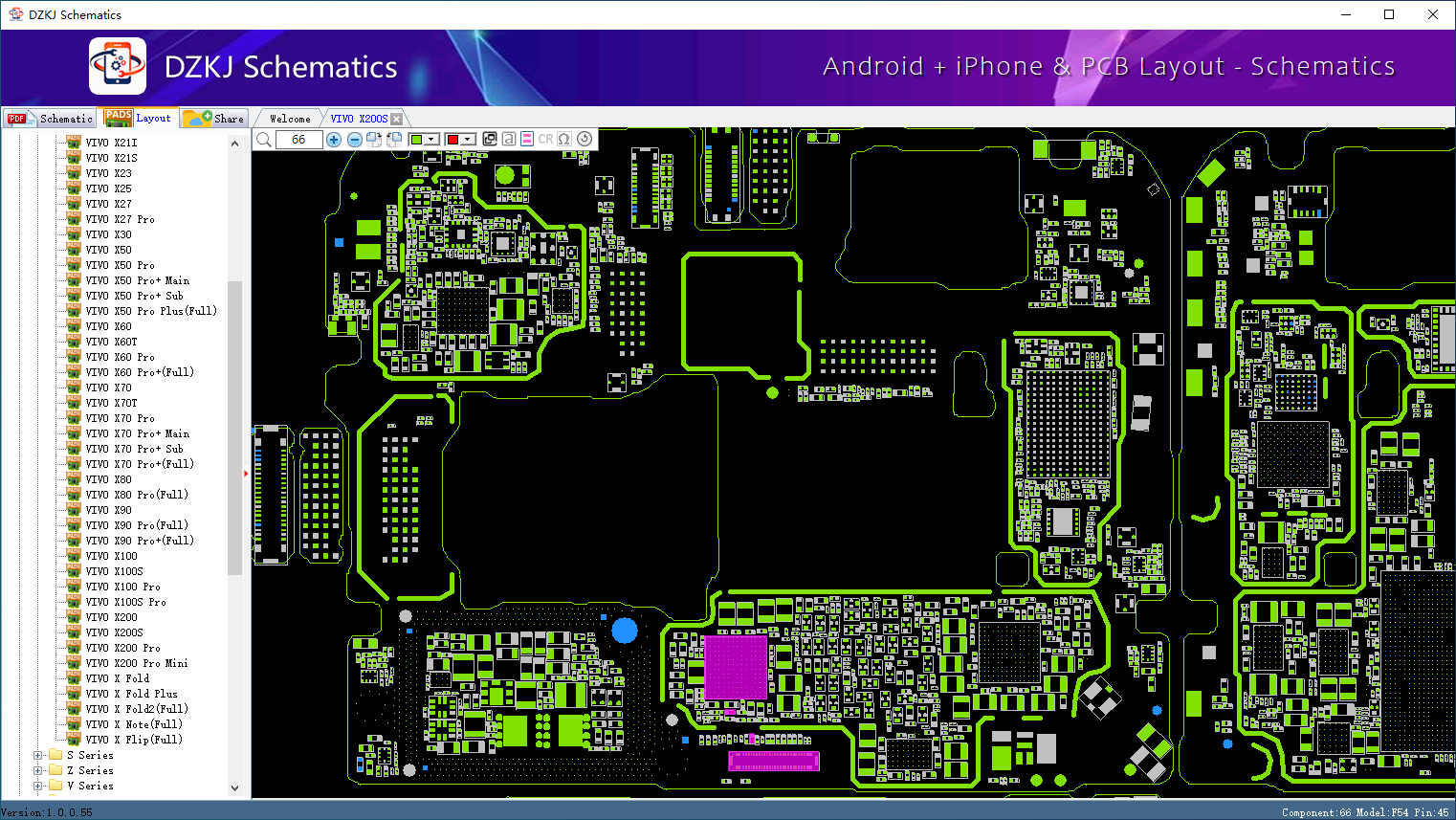
Task: Click the large blue circle on board
Action: coord(625,631)
